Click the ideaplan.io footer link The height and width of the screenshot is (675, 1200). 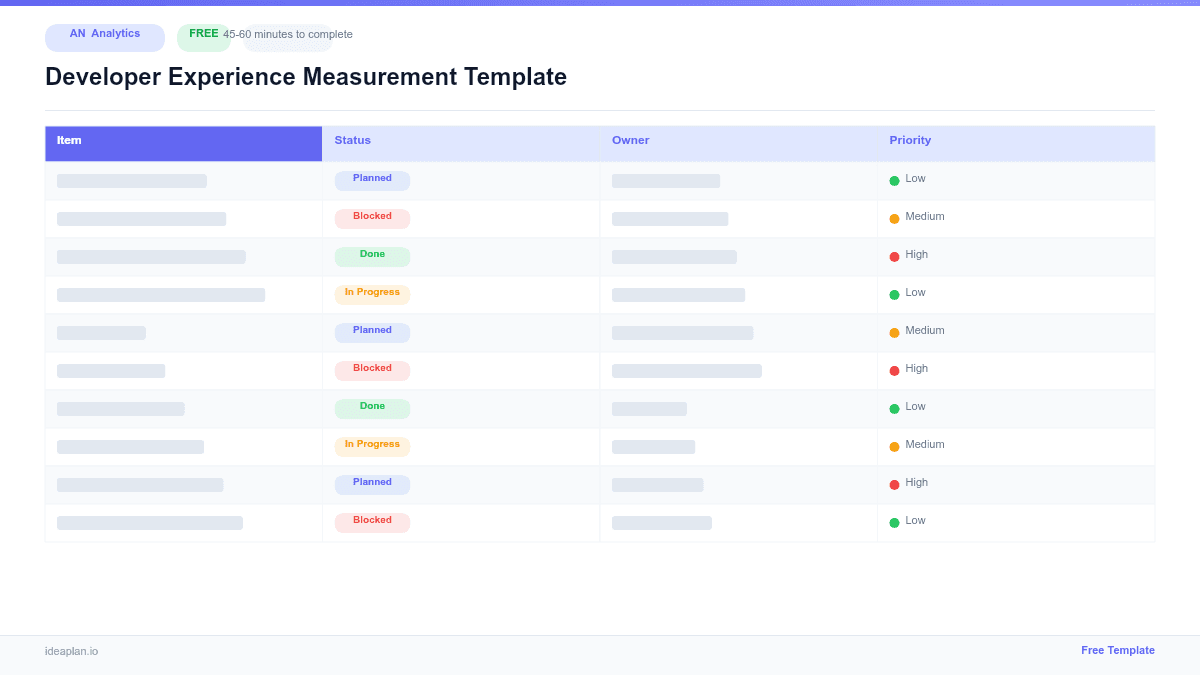pyautogui.click(x=71, y=652)
